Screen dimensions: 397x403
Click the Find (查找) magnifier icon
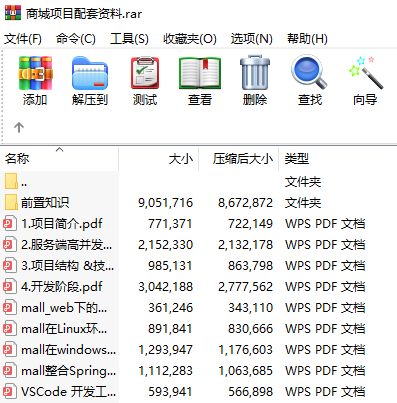pyautogui.click(x=310, y=73)
